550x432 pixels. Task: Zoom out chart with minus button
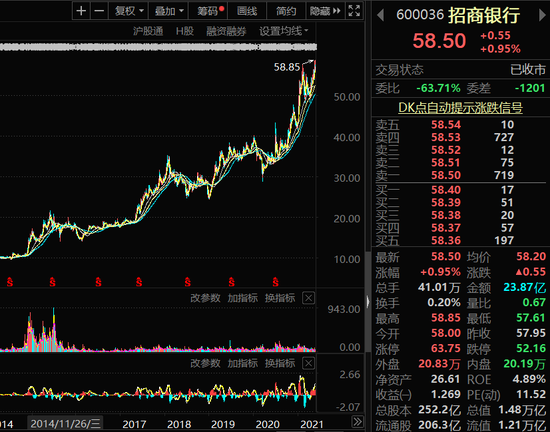(99, 11)
